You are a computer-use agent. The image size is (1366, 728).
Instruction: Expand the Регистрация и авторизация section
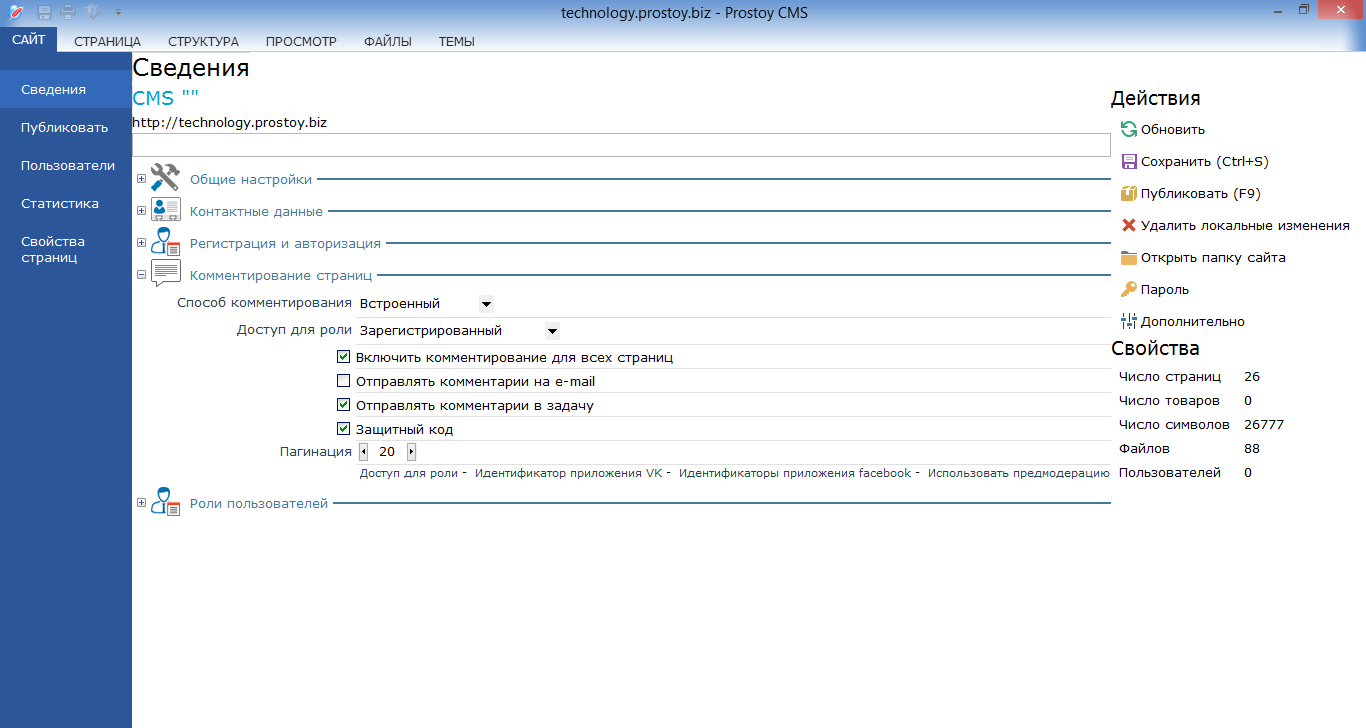click(x=141, y=243)
